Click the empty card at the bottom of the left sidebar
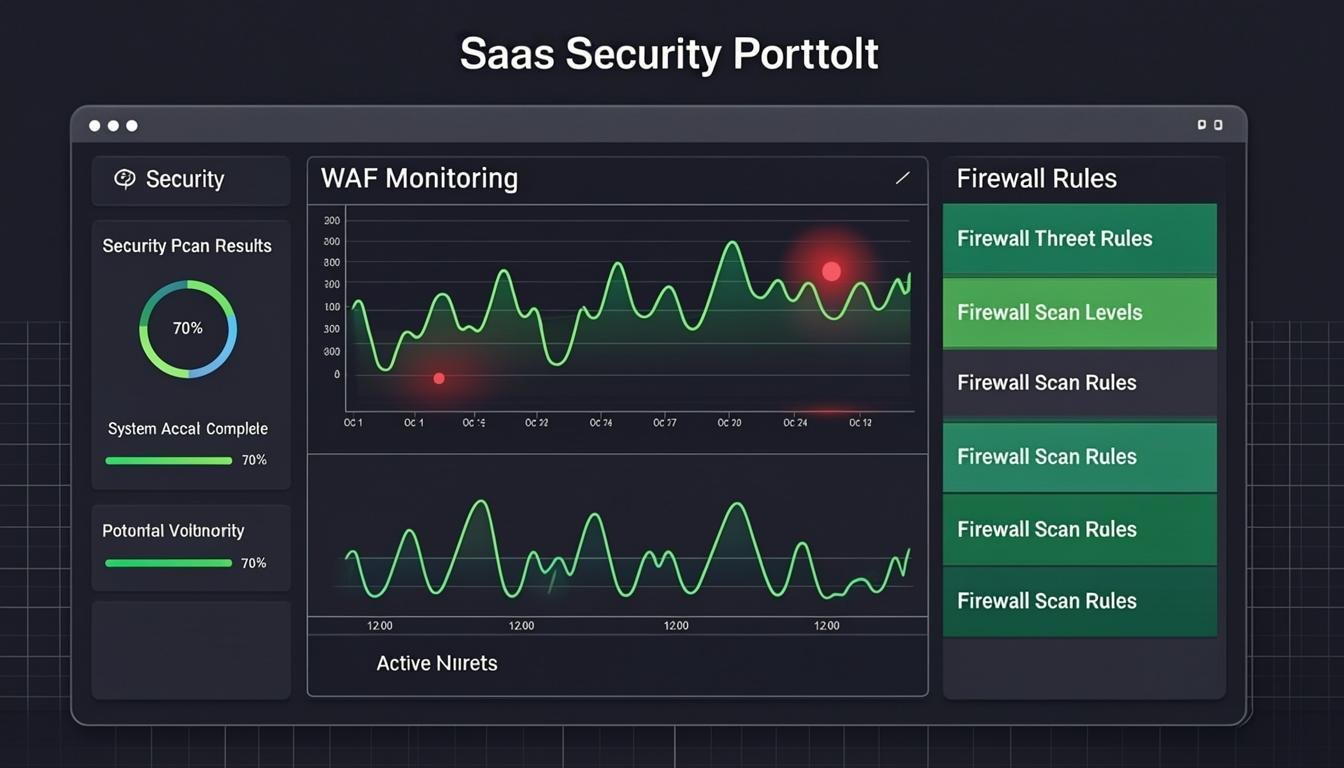Image resolution: width=1344 pixels, height=768 pixels. tap(191, 650)
